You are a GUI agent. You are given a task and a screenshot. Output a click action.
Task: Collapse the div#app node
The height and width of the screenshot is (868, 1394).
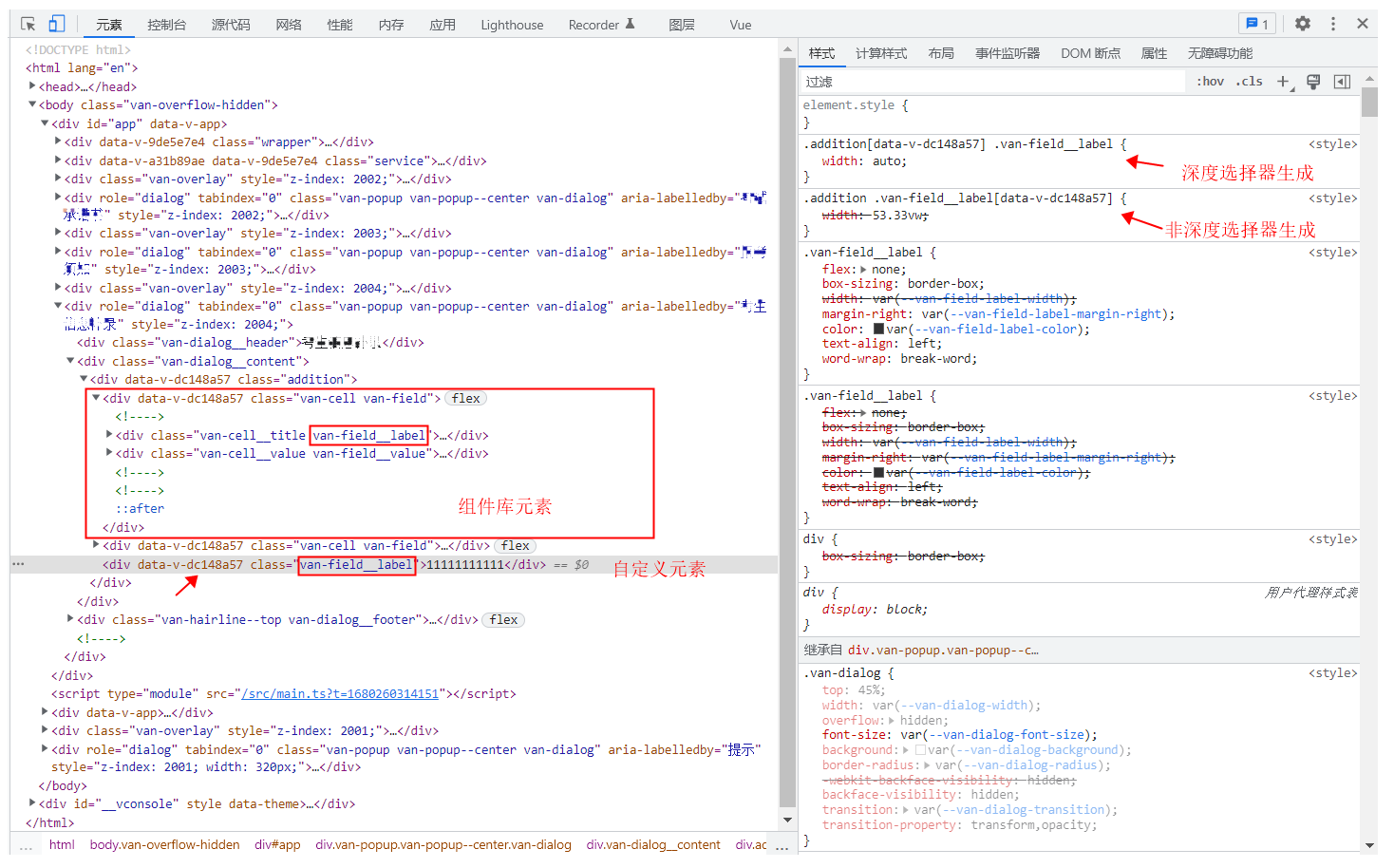click(x=45, y=123)
